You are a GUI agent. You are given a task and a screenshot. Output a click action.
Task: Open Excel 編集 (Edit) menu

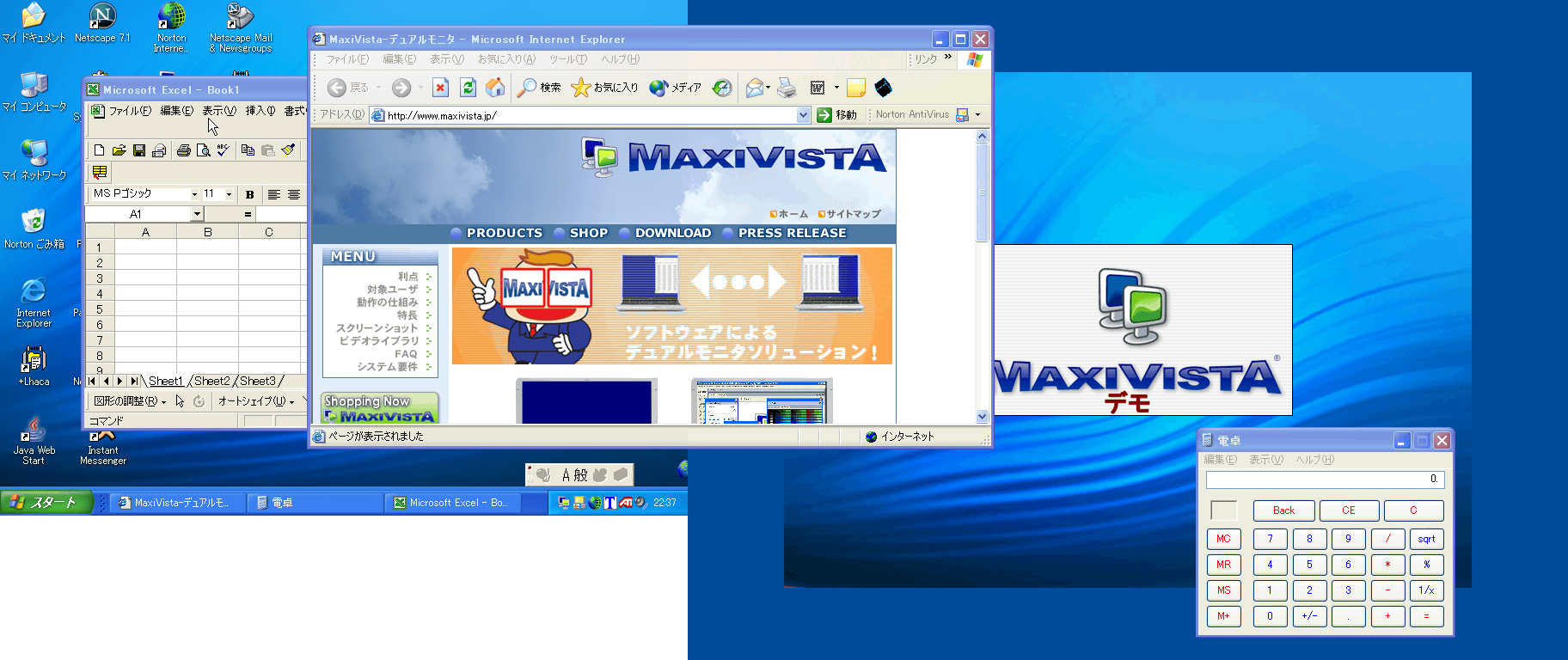[x=177, y=111]
